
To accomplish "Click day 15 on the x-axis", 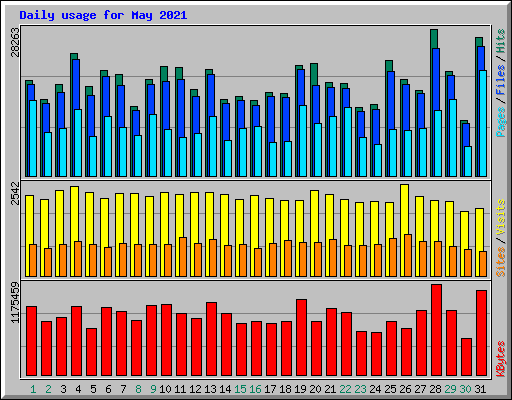I will click(x=240, y=389).
